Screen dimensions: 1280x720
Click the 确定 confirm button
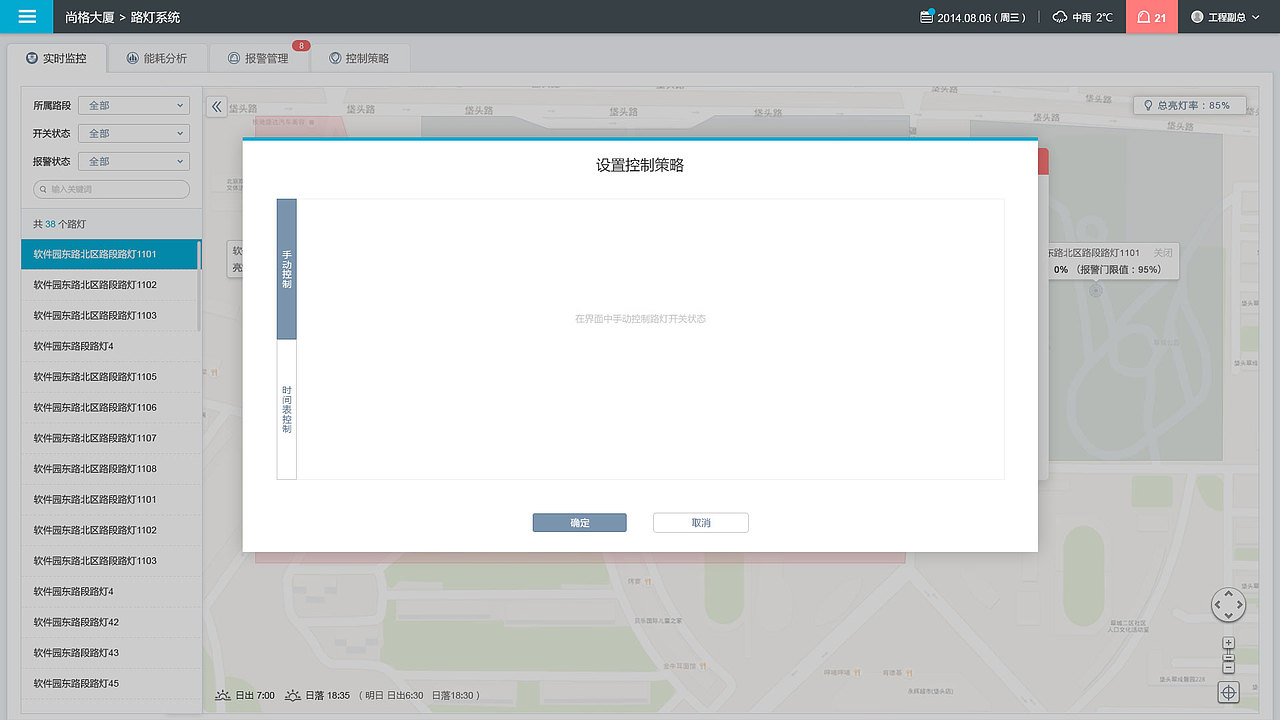click(579, 522)
